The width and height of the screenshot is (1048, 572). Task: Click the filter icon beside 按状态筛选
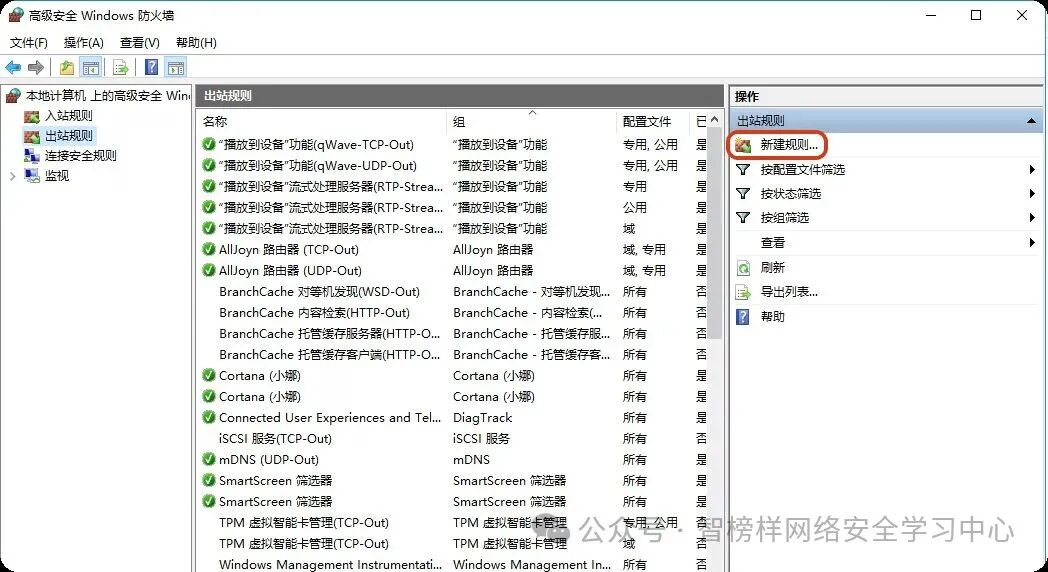click(x=743, y=194)
